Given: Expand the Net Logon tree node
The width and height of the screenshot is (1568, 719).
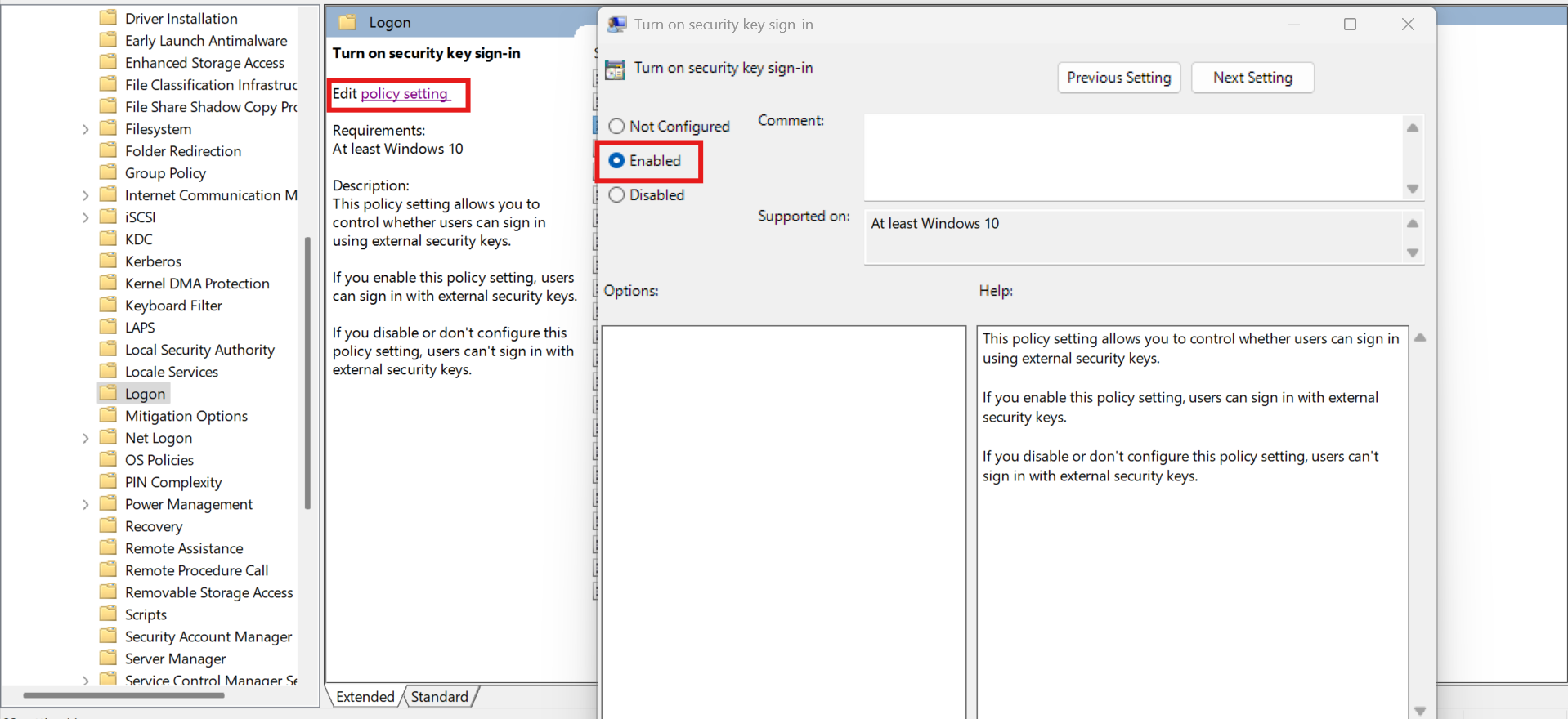Looking at the screenshot, I should point(86,438).
